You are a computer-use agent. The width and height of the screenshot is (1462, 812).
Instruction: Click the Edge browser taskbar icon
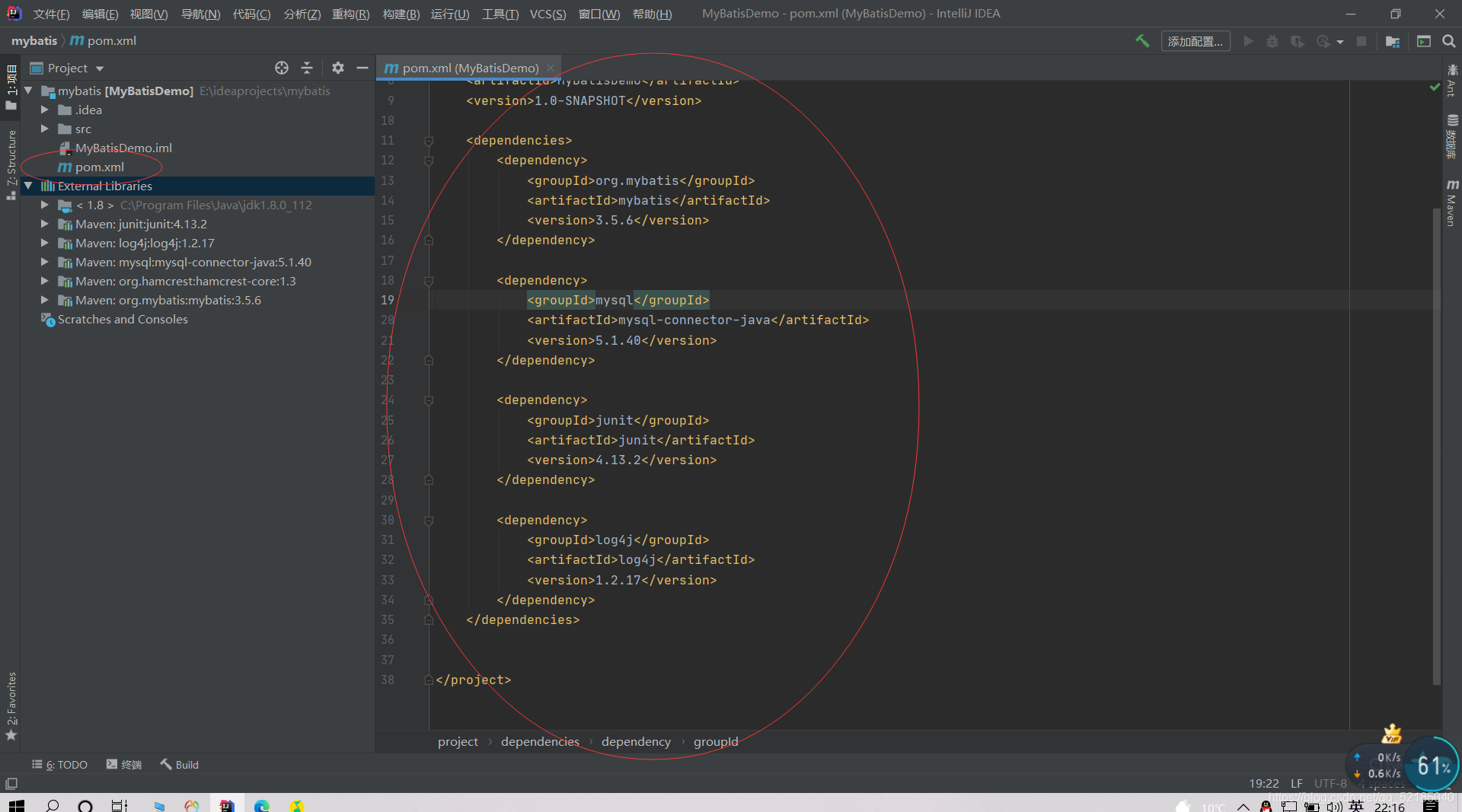click(262, 805)
